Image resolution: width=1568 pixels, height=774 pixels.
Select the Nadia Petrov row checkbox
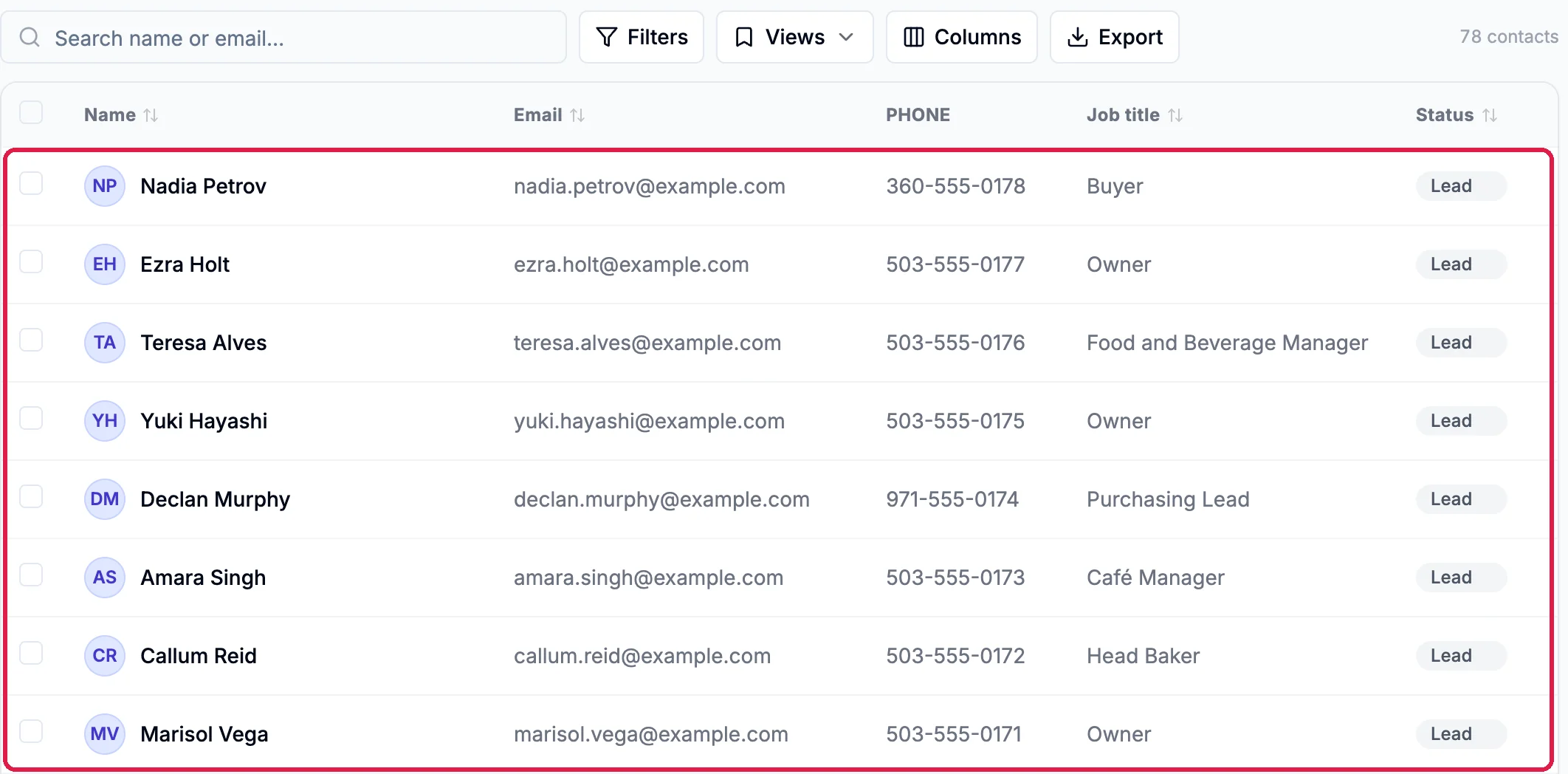pos(31,183)
